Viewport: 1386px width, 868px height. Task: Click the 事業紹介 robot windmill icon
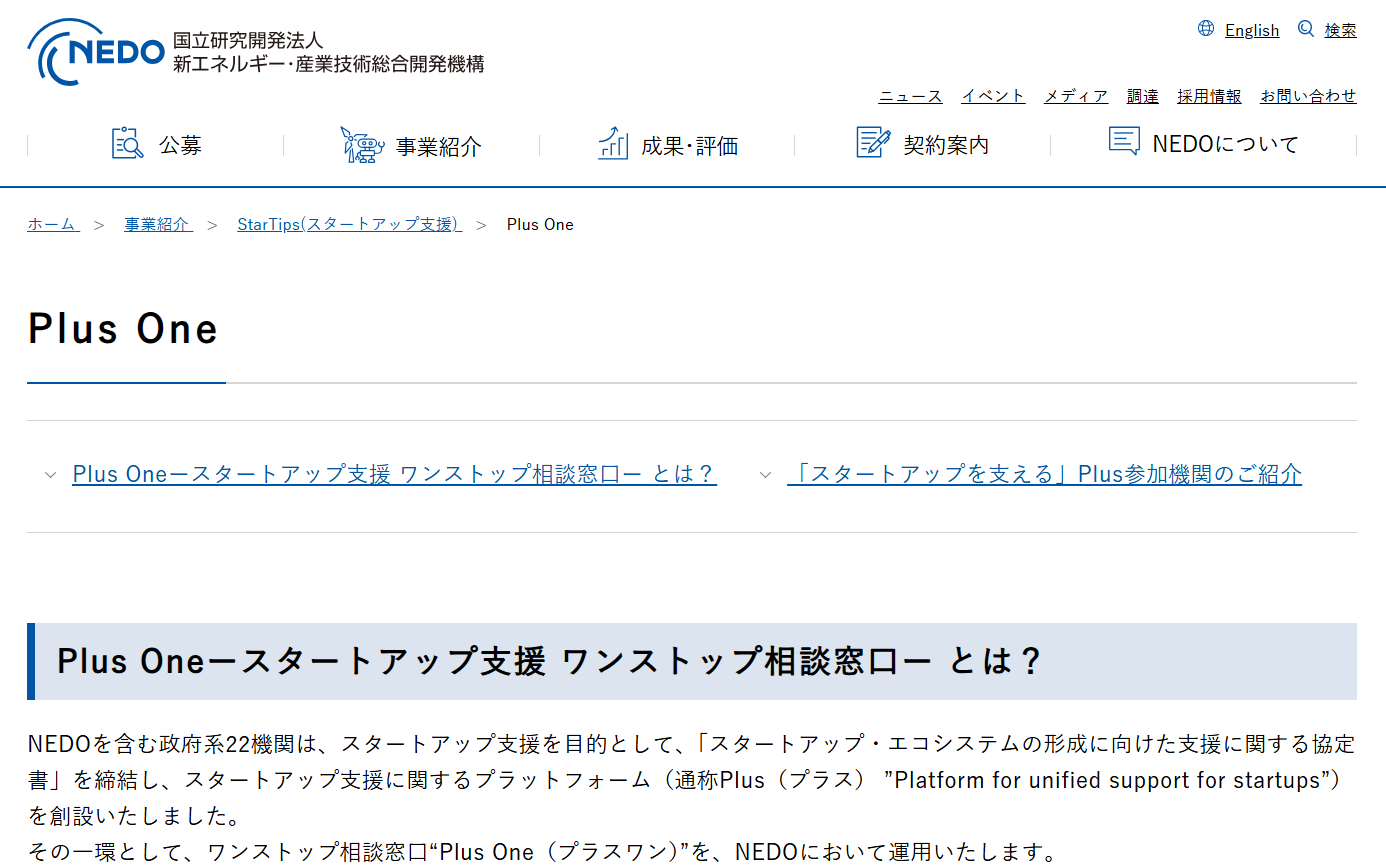362,144
